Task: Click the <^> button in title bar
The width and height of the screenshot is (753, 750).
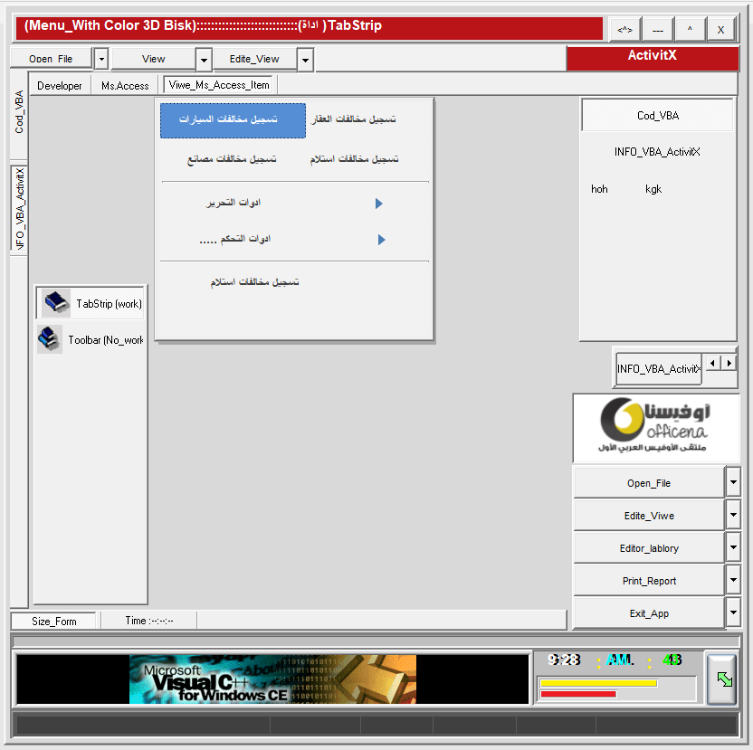Action: coord(624,30)
